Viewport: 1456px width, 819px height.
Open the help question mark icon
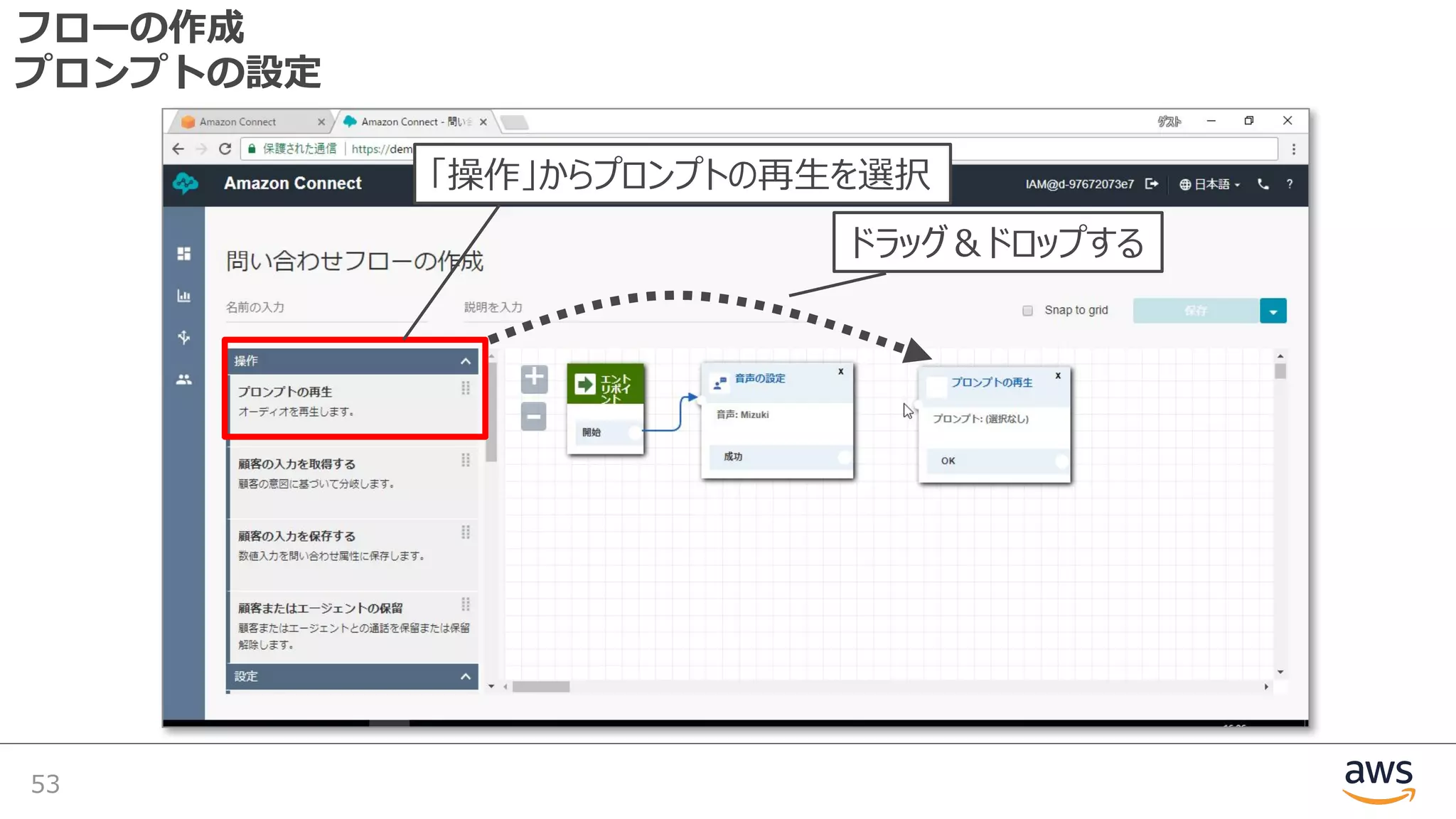tap(1290, 184)
